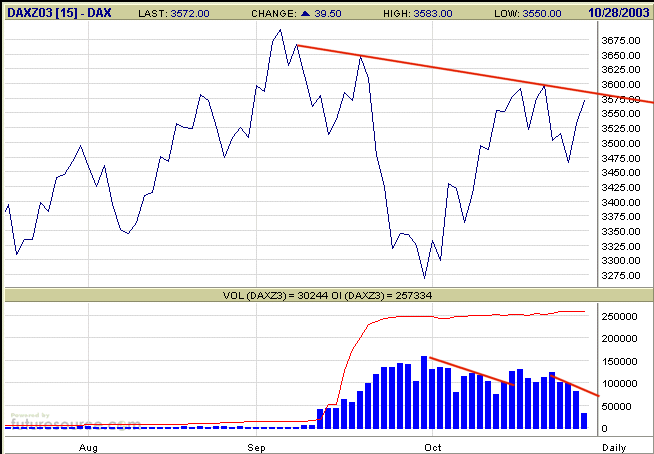Click the Sep month label on time axis
The height and width of the screenshot is (454, 654).
pyautogui.click(x=256, y=448)
